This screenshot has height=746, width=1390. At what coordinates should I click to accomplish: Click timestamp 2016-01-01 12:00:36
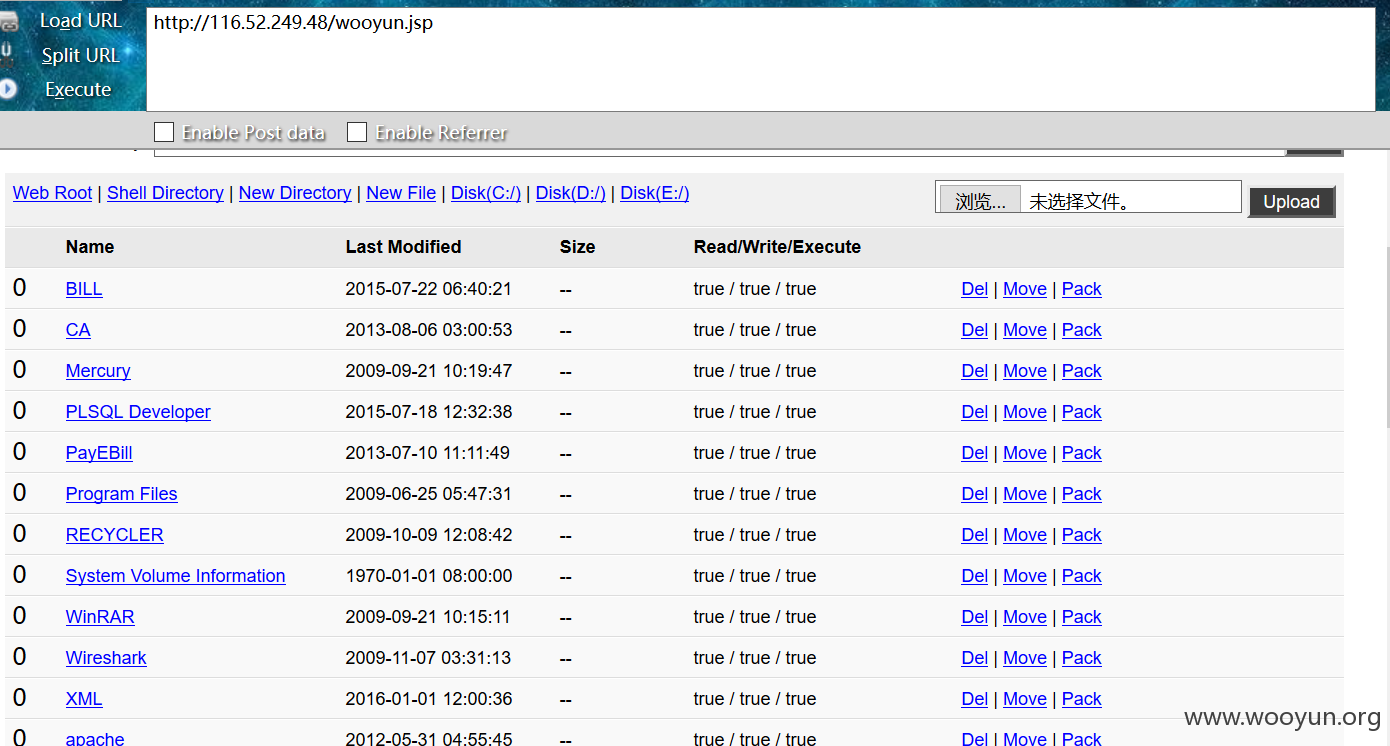[x=428, y=699]
